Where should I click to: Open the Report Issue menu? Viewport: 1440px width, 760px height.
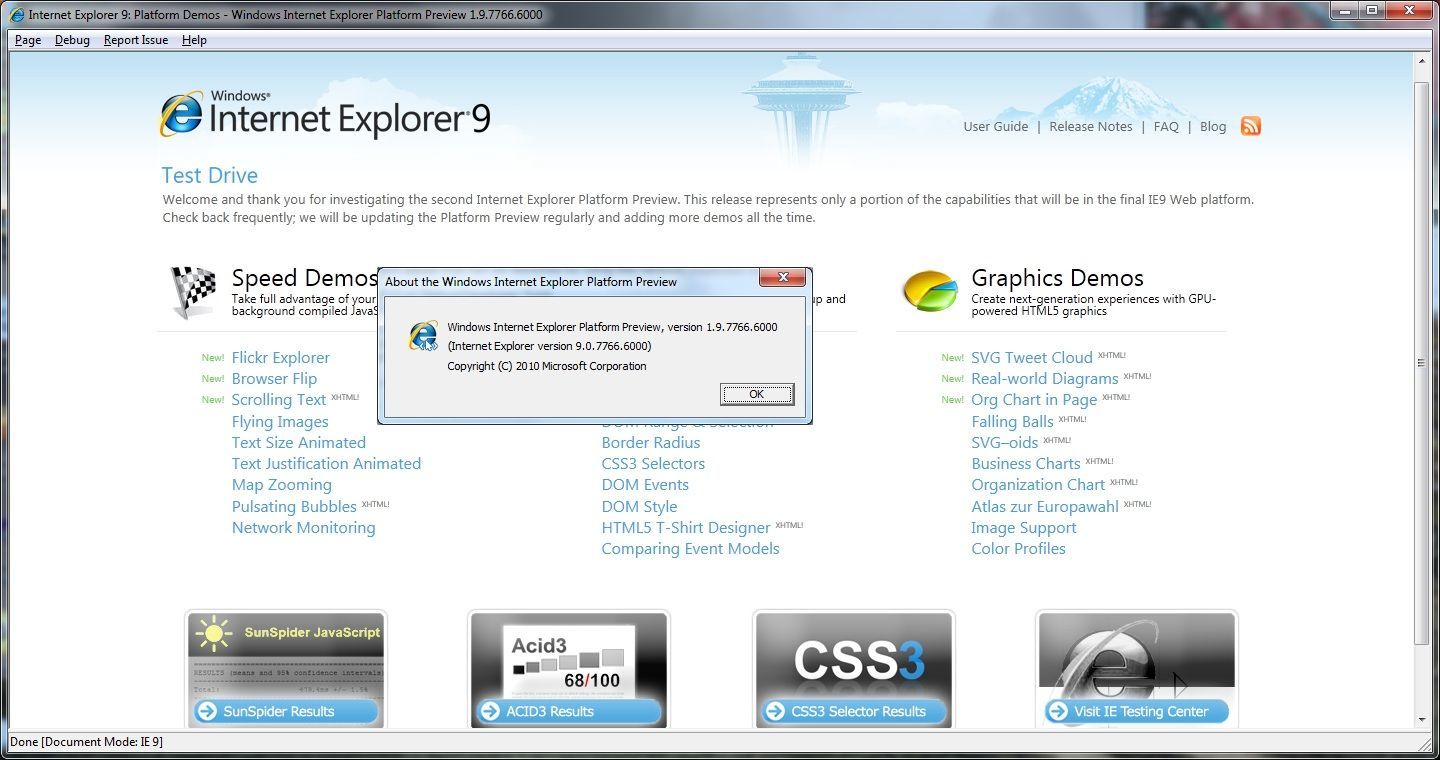point(136,40)
